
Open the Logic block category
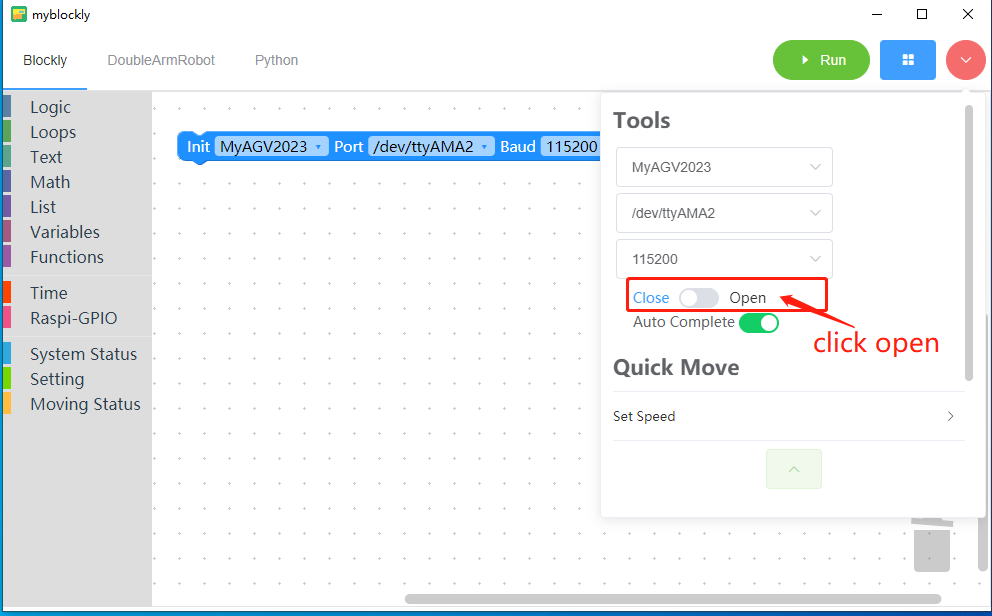tap(77, 107)
